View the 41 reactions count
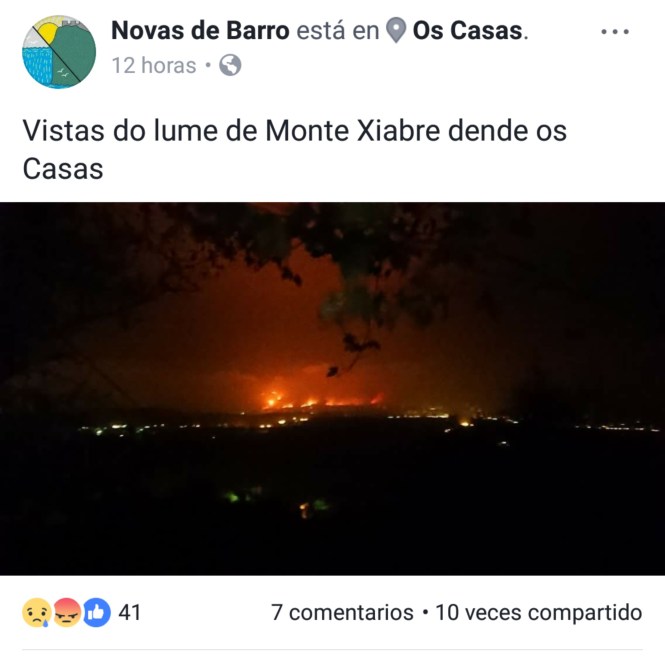 [x=130, y=613]
